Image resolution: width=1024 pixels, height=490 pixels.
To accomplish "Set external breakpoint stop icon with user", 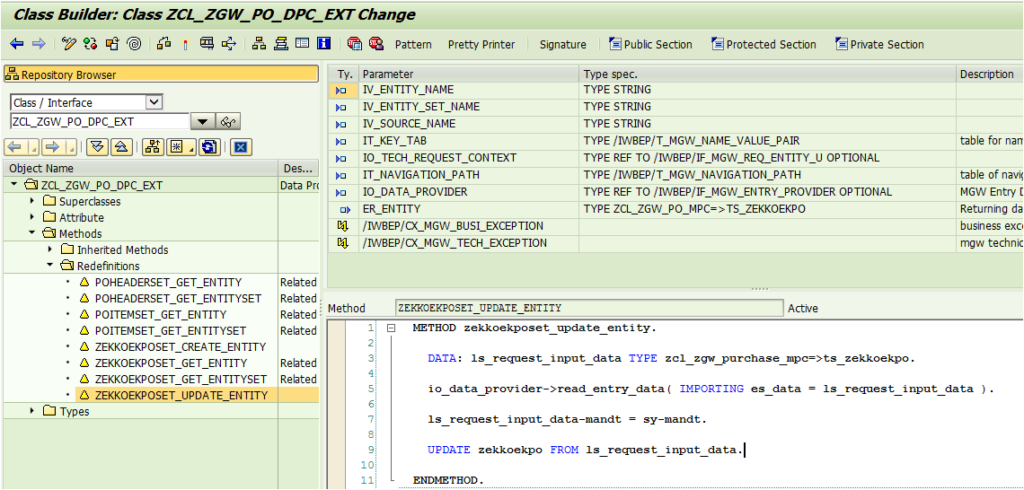I will pos(376,44).
